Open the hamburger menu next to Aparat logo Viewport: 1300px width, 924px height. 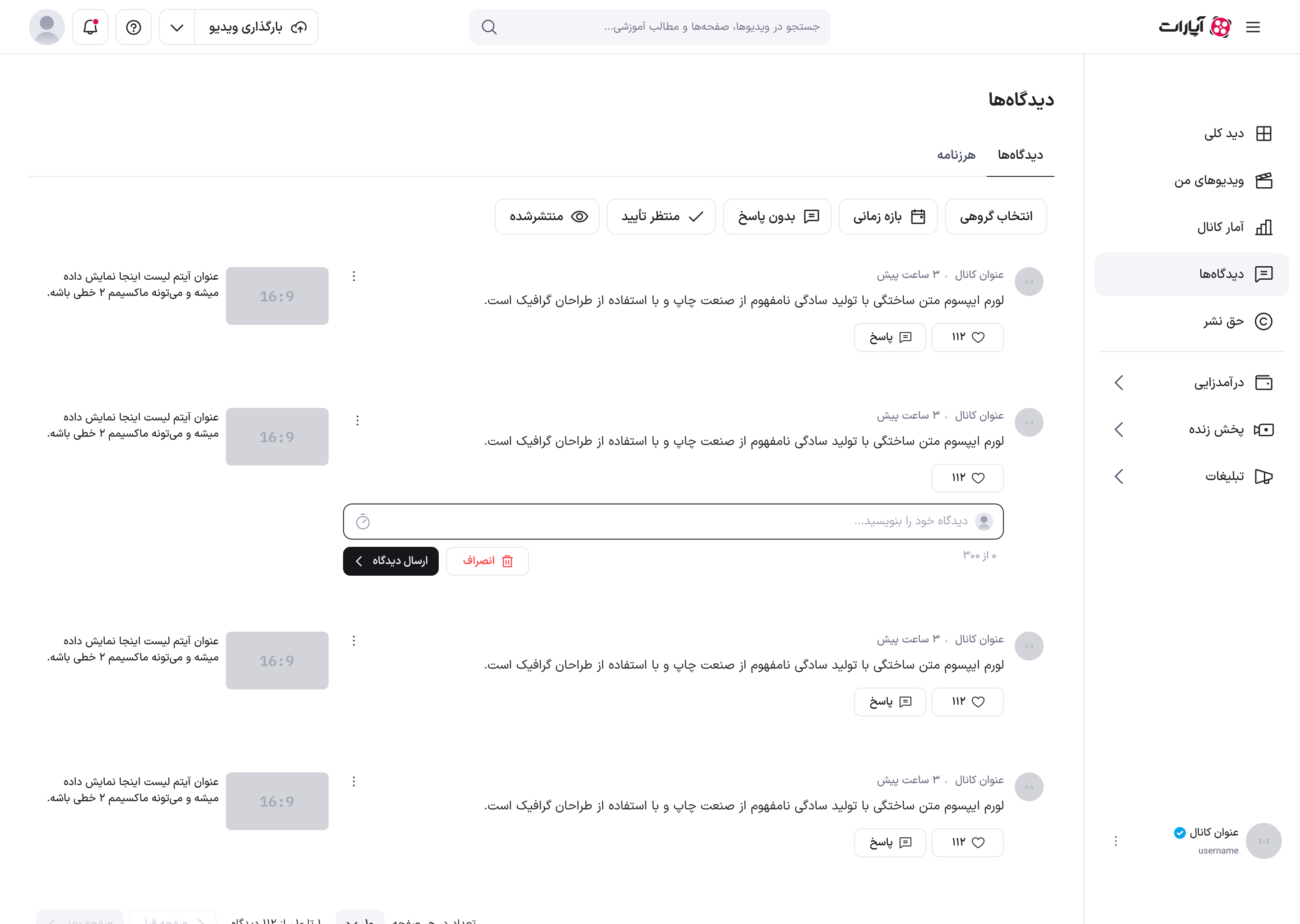pos(1253,27)
